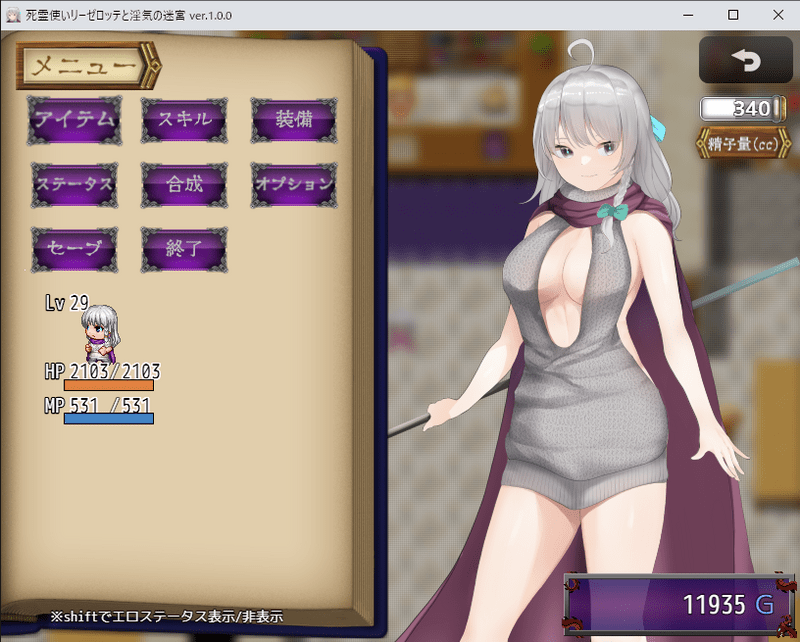This screenshot has width=800, height=642.
Task: Click the gauge showing 340
Action: point(738,109)
